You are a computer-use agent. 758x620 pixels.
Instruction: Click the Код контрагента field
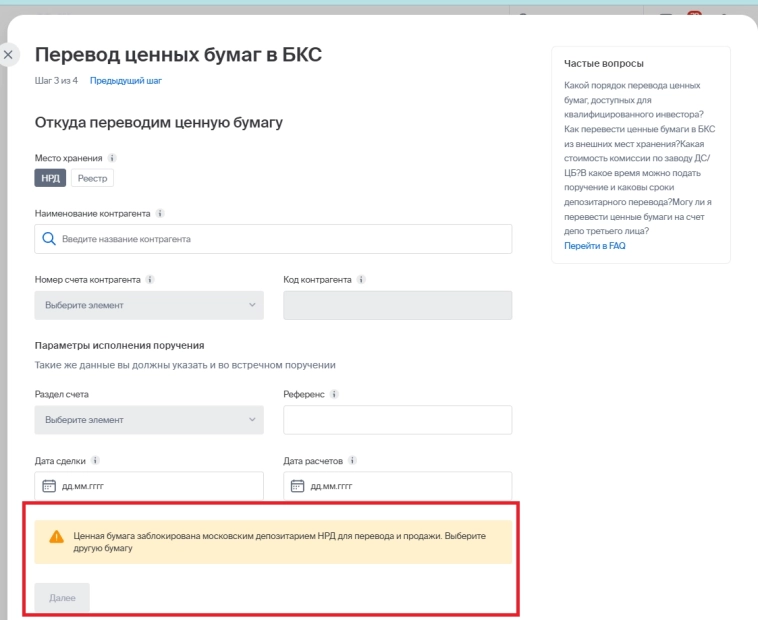(397, 305)
